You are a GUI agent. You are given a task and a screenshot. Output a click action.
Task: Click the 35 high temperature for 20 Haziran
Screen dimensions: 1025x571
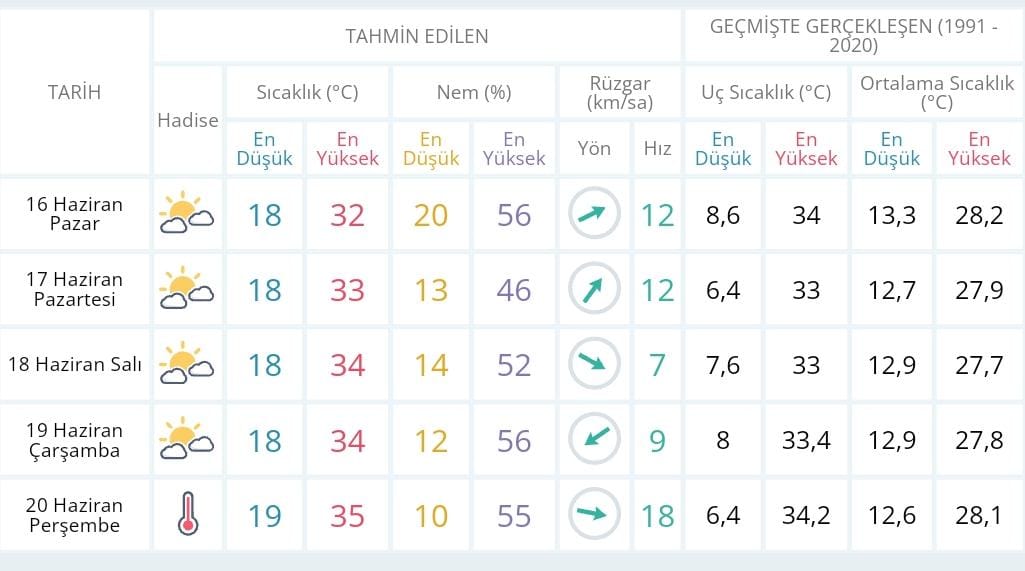click(x=347, y=516)
